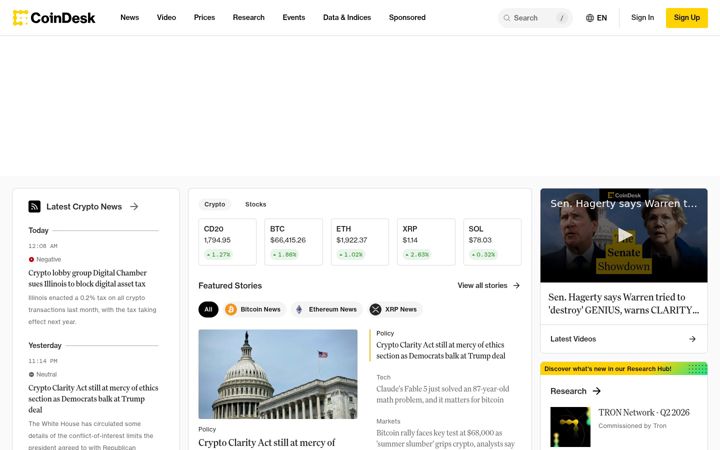
Task: Click Policy label under Capitol image
Action: tap(207, 429)
